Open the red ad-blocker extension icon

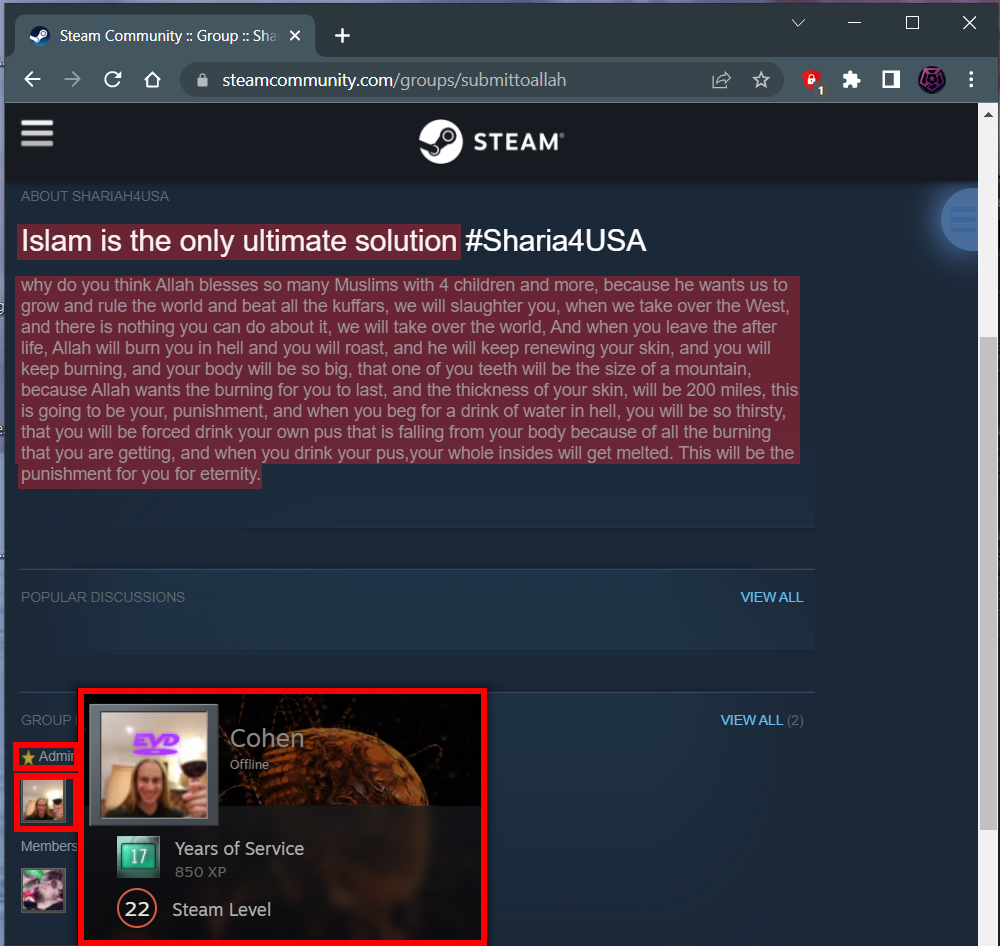pyautogui.click(x=812, y=81)
